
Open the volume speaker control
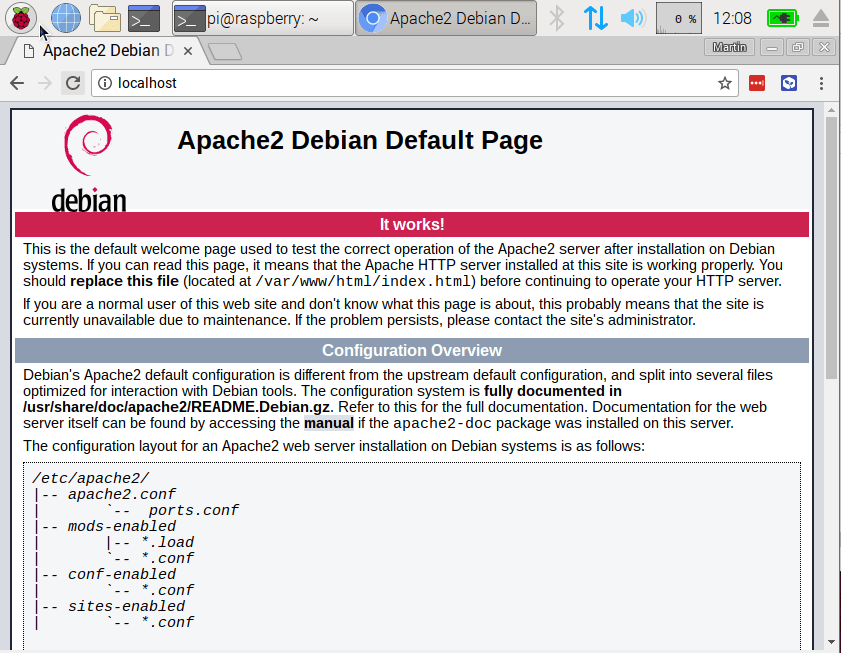point(633,18)
